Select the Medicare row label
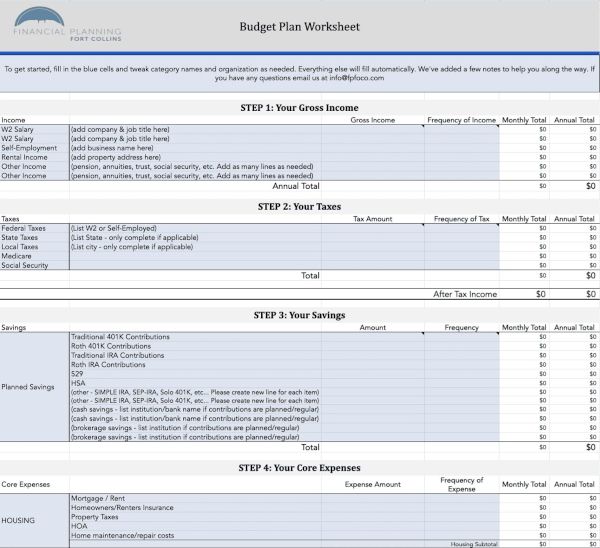 (16, 256)
